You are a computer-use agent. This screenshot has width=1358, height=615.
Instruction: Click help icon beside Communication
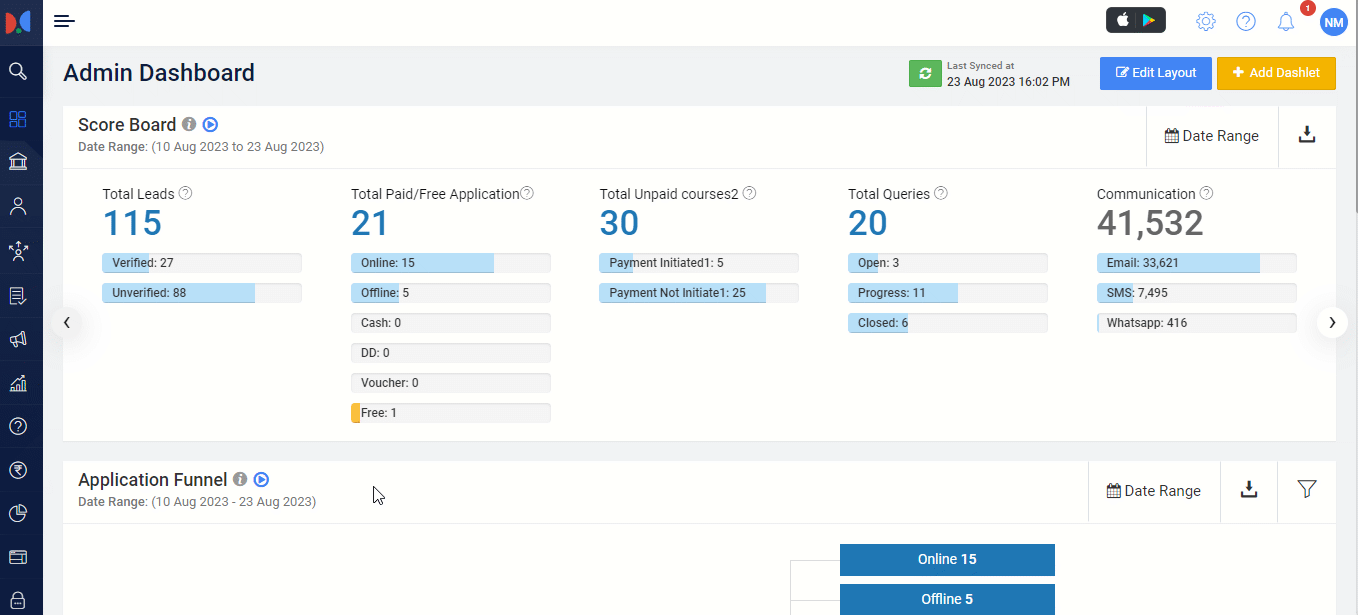point(1207,193)
